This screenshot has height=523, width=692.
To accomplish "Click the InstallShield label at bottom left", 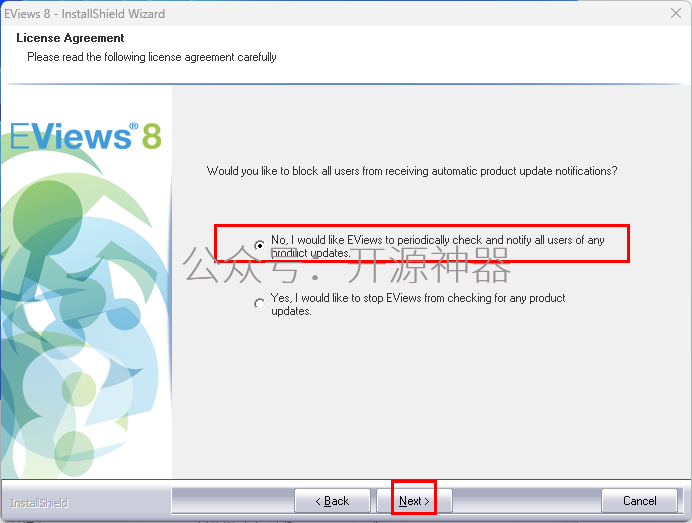I will coord(39,503).
